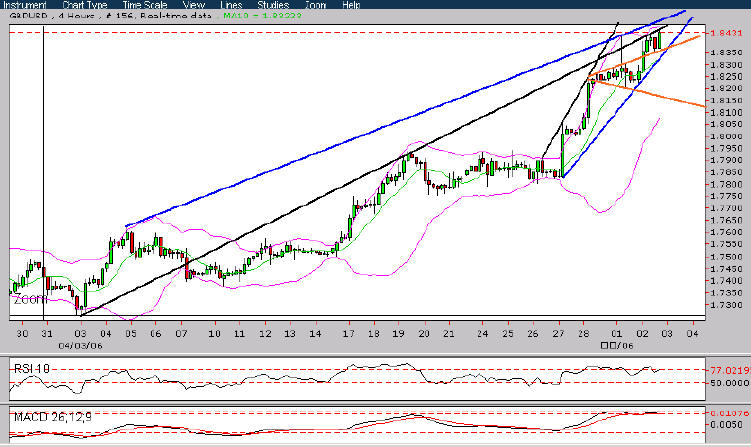Click the 1.7750 price axis label

tap(726, 196)
